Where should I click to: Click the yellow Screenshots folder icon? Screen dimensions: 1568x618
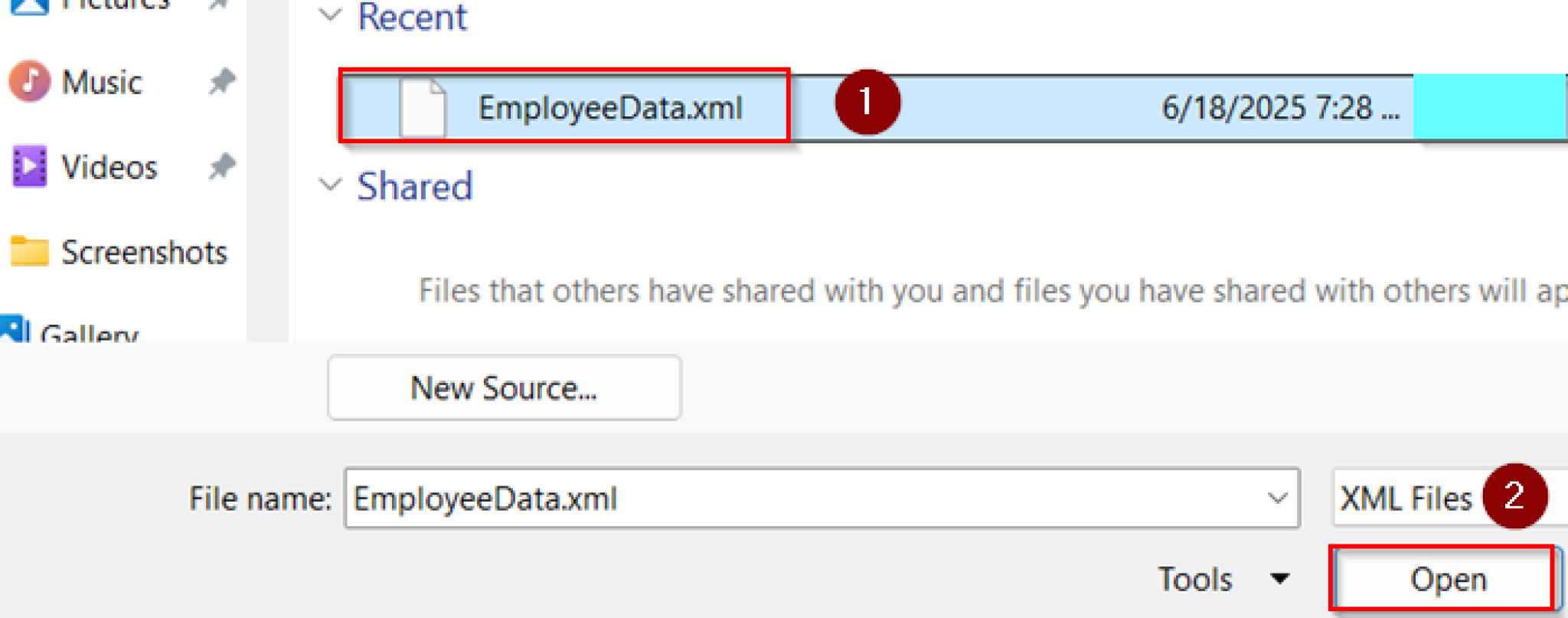point(29,251)
